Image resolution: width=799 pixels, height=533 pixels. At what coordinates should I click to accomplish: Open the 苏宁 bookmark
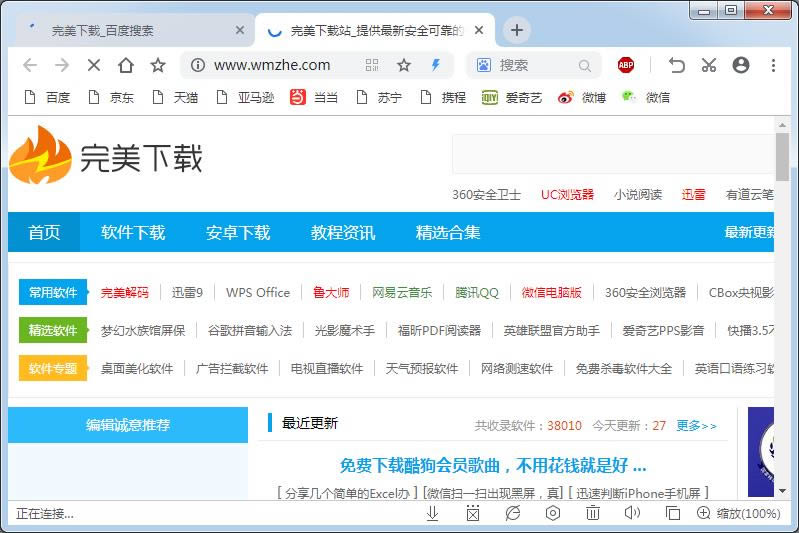click(x=379, y=97)
